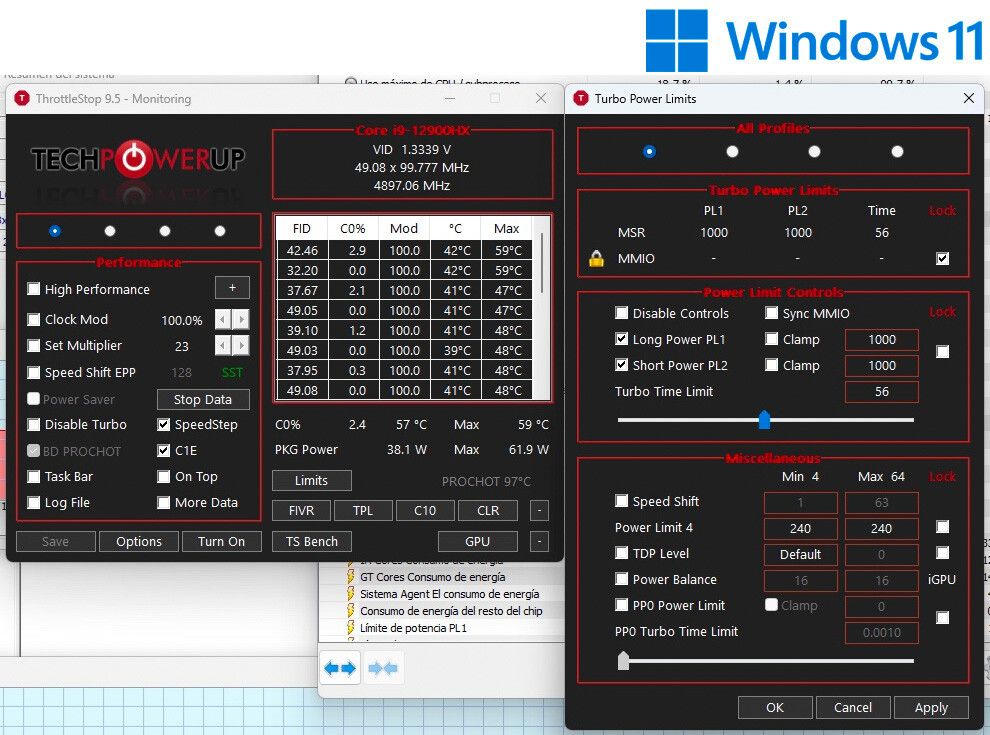
Task: Check Disable Controls option
Action: (x=622, y=313)
